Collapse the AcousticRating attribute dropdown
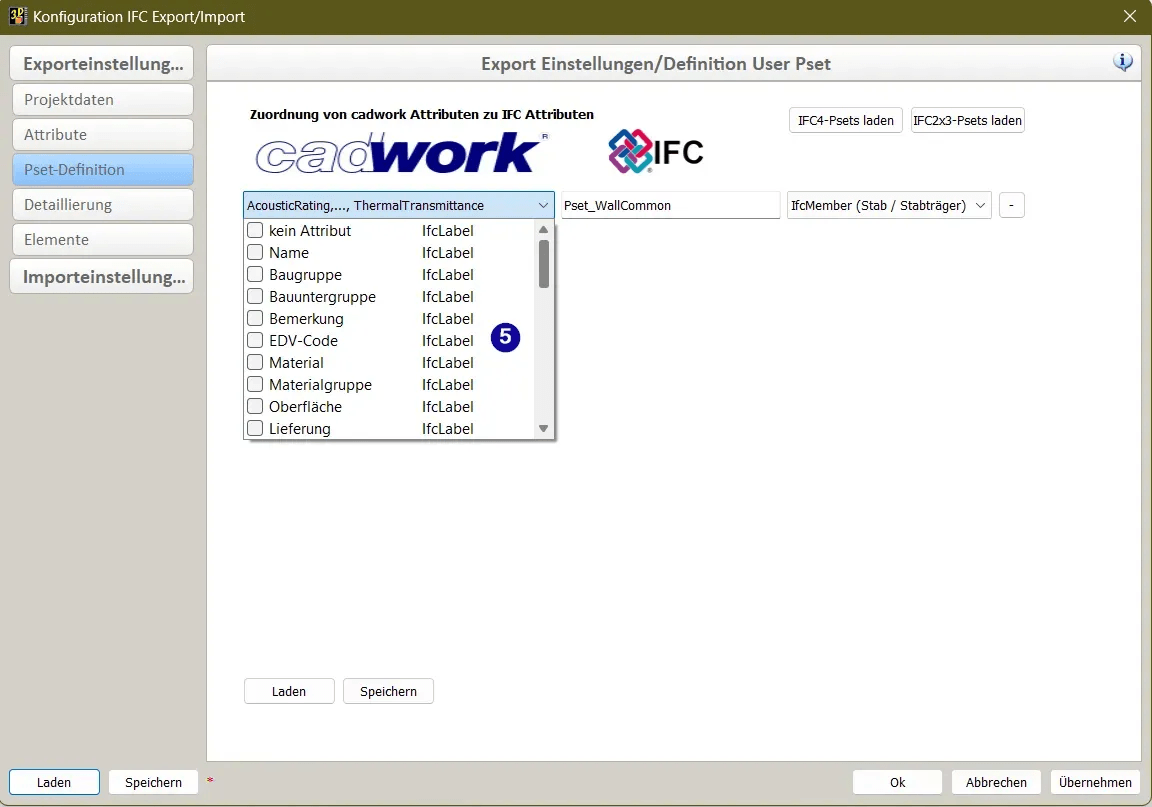This screenshot has width=1152, height=807. click(x=543, y=205)
